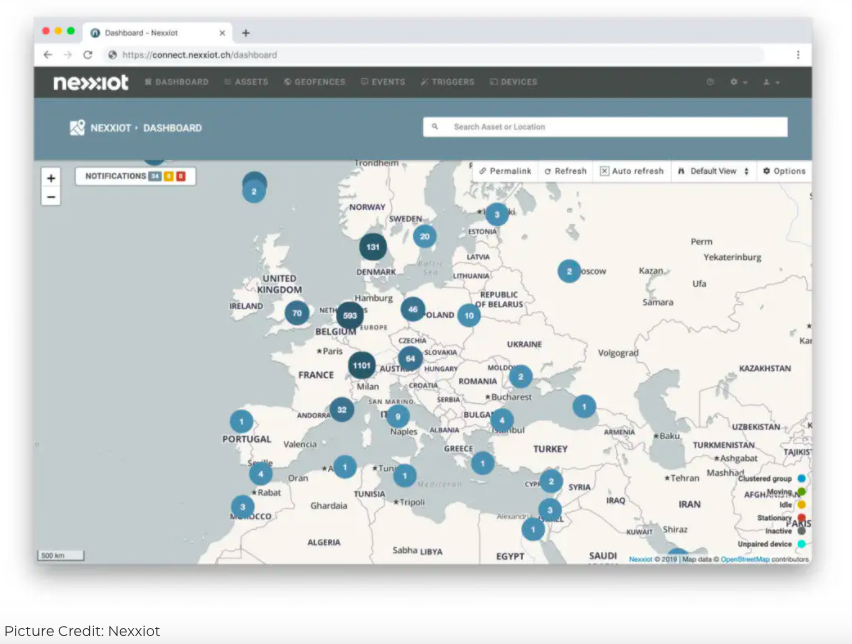852x644 pixels.
Task: Select the Dashboard - Nexxiot browser tab
Action: pyautogui.click(x=158, y=33)
